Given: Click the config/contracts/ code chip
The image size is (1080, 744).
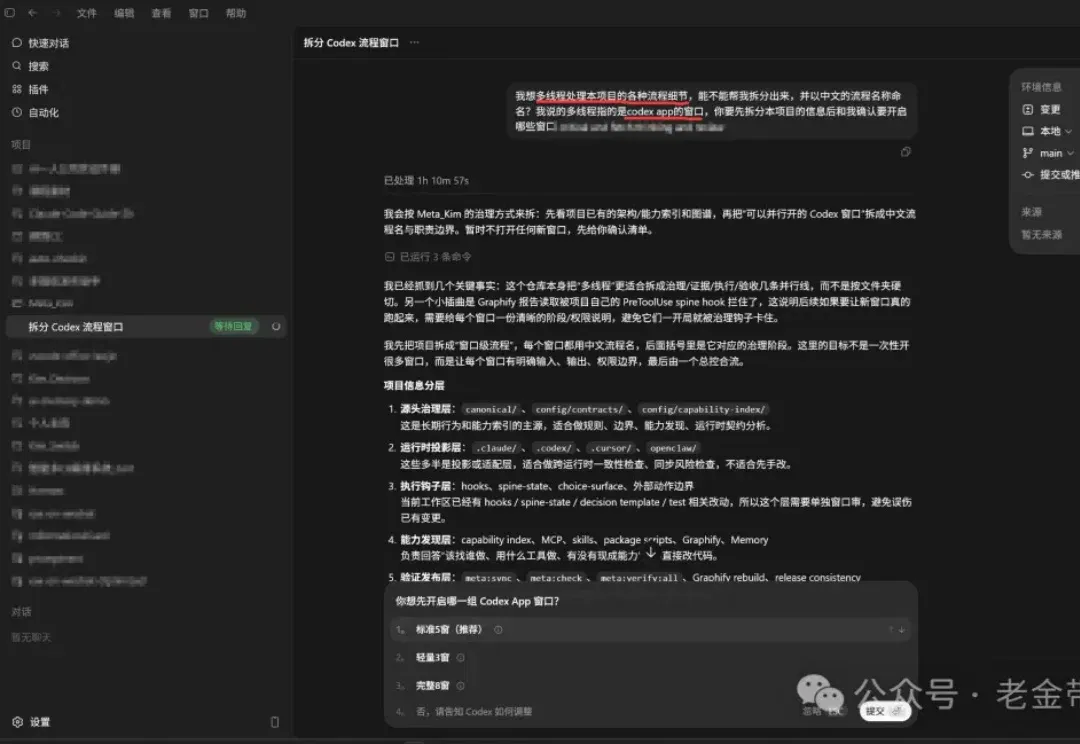Looking at the screenshot, I should coord(579,409).
